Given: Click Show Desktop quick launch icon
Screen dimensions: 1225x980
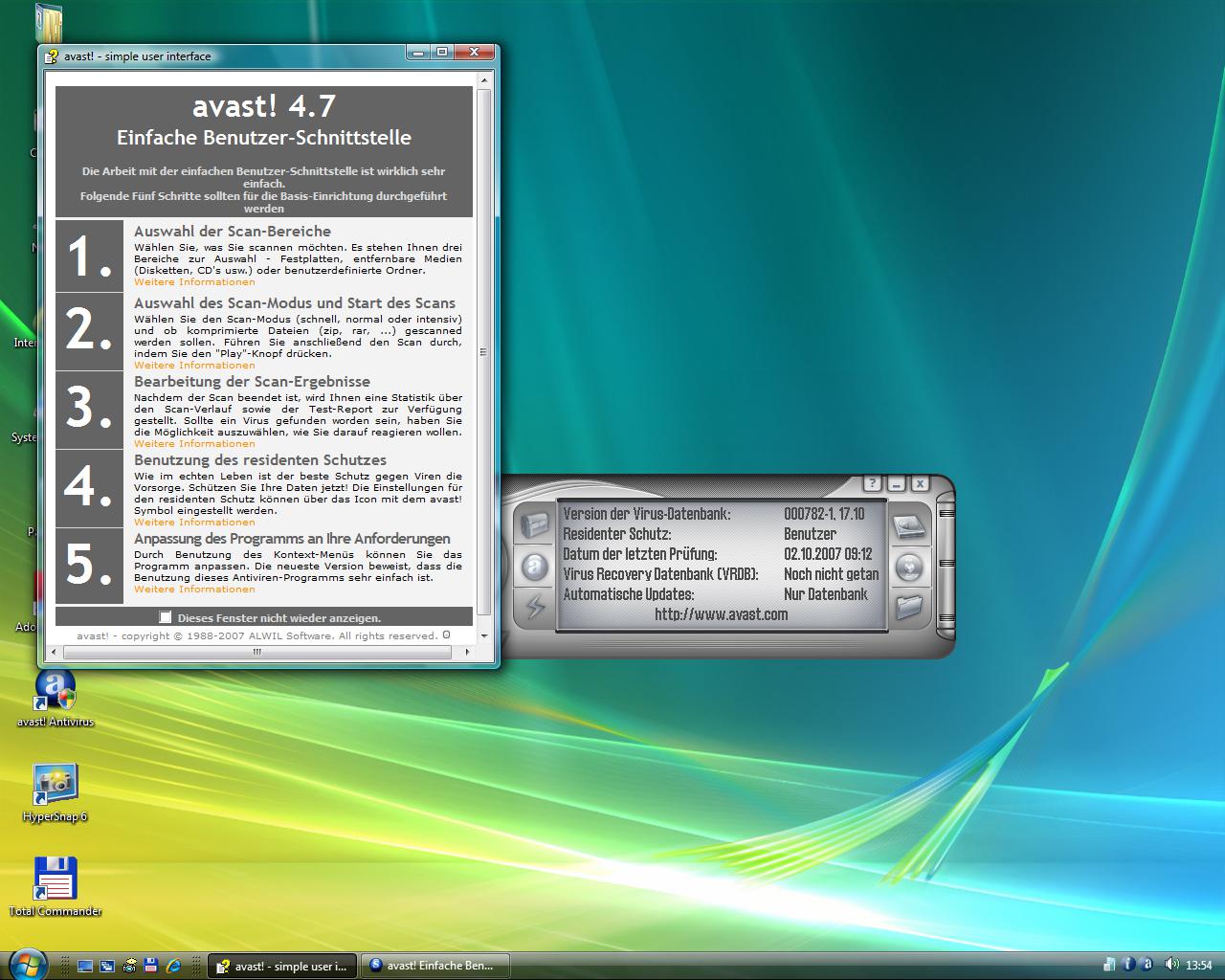Looking at the screenshot, I should click(85, 966).
